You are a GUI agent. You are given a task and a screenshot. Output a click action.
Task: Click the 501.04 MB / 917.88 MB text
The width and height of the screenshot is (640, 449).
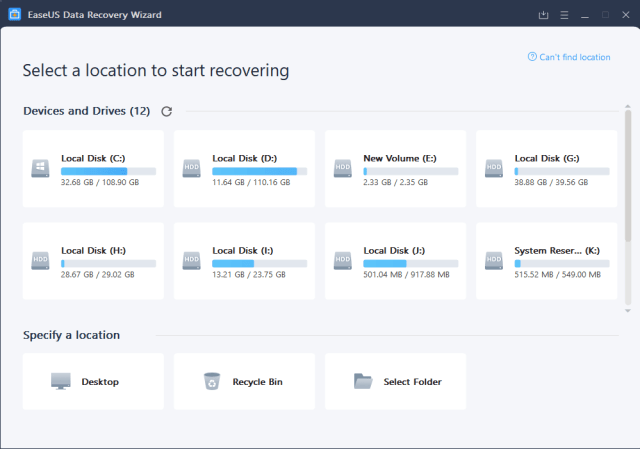click(x=407, y=275)
